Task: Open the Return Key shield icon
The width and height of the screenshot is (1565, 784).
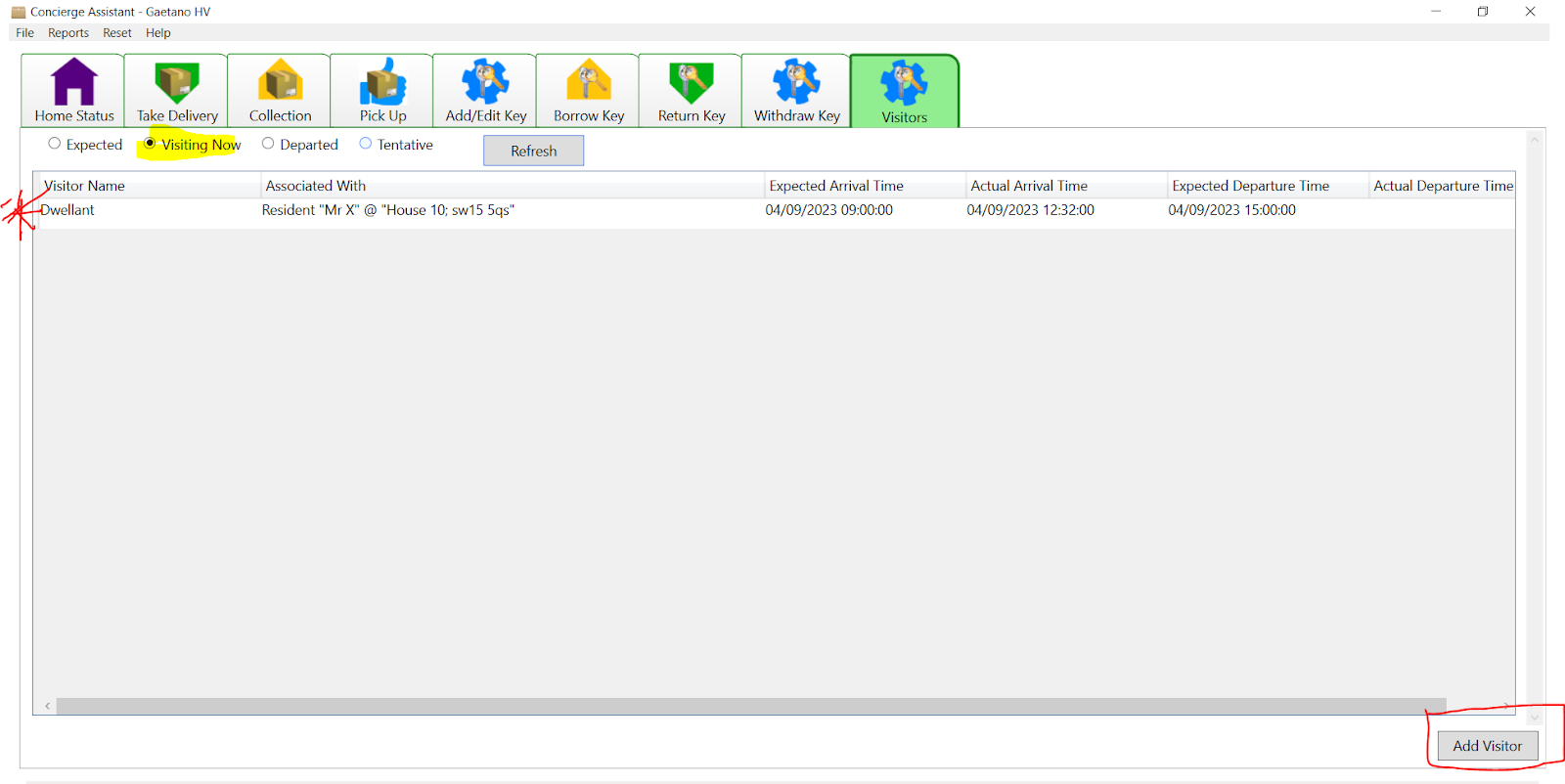Action: click(x=692, y=82)
